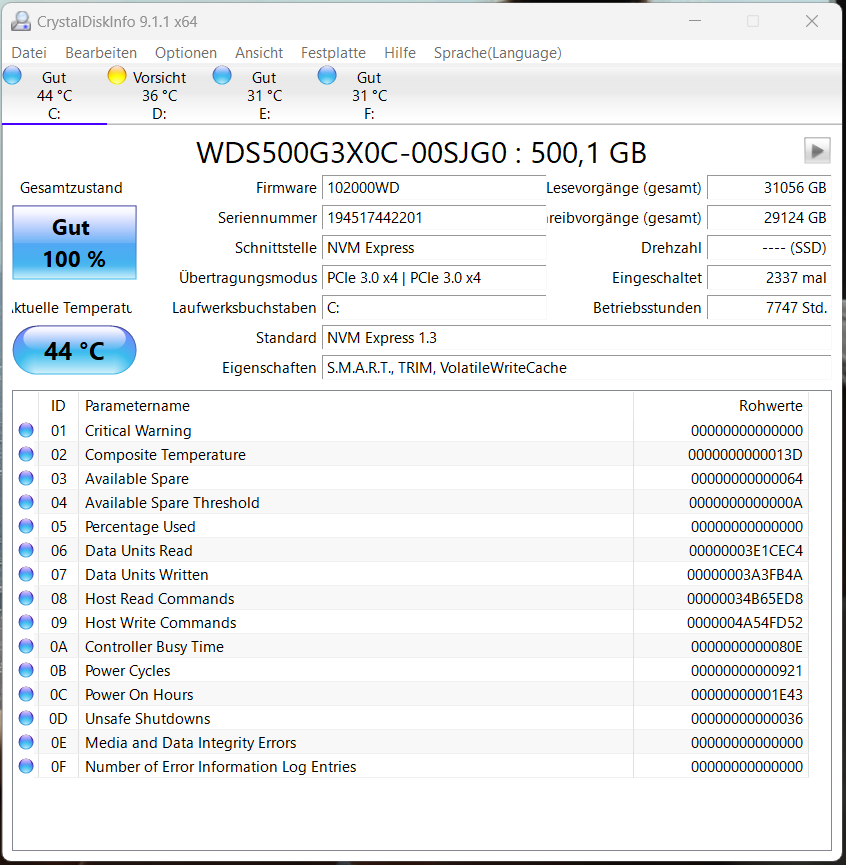Click the blue status orb for drive E:

click(222, 75)
